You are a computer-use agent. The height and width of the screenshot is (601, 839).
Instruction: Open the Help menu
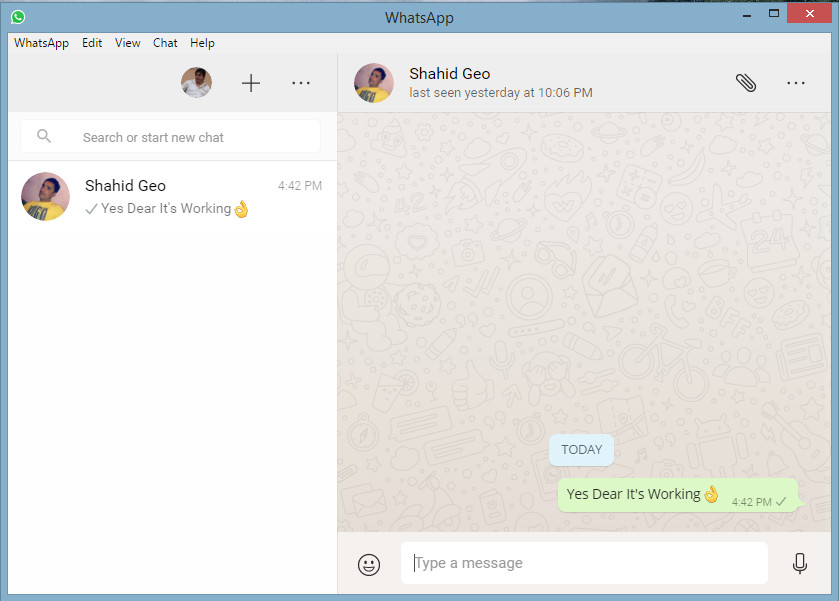pyautogui.click(x=202, y=43)
